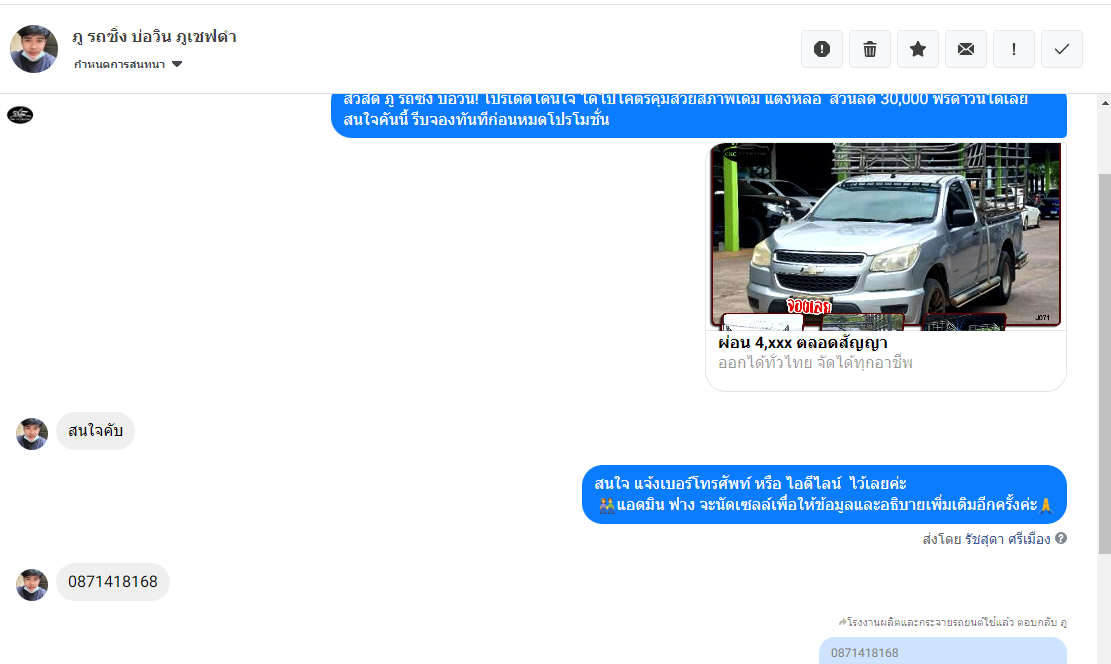Click help icon beside ส่งโดย รัชสุดา ศรีเมือง
Screen dimensions: 1111x664
(1061, 538)
